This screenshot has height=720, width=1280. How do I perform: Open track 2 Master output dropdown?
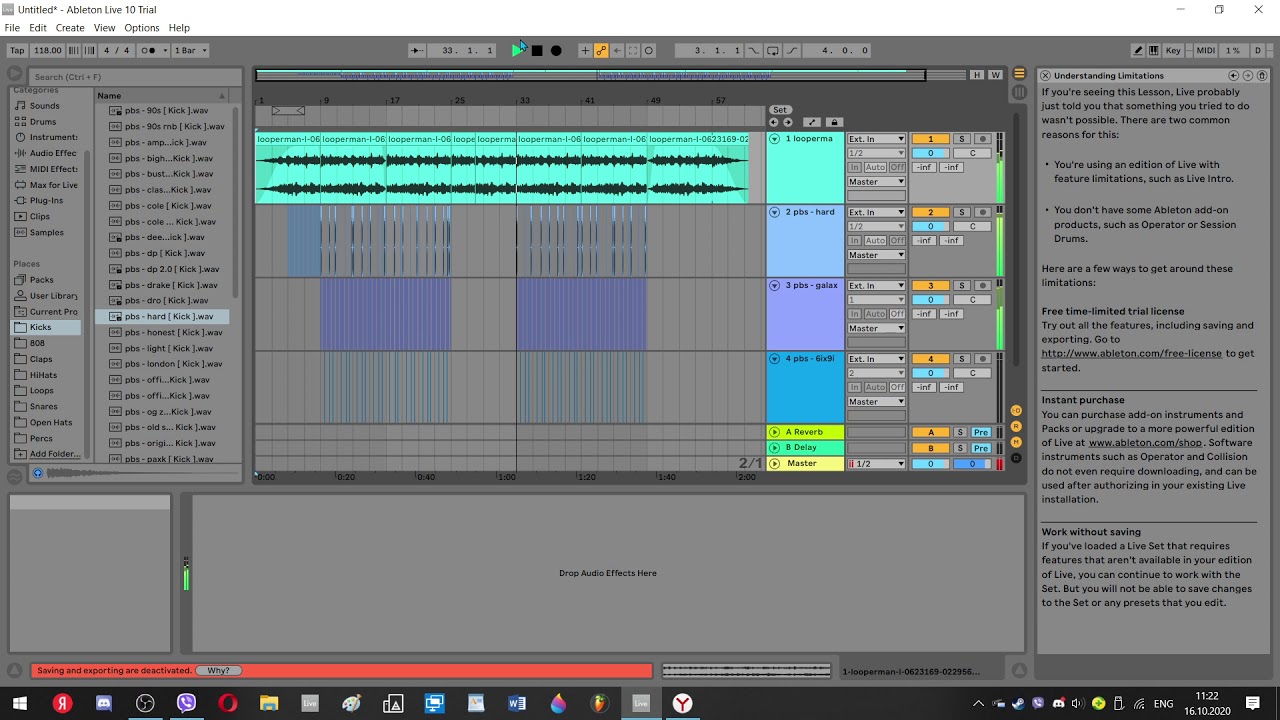click(876, 255)
